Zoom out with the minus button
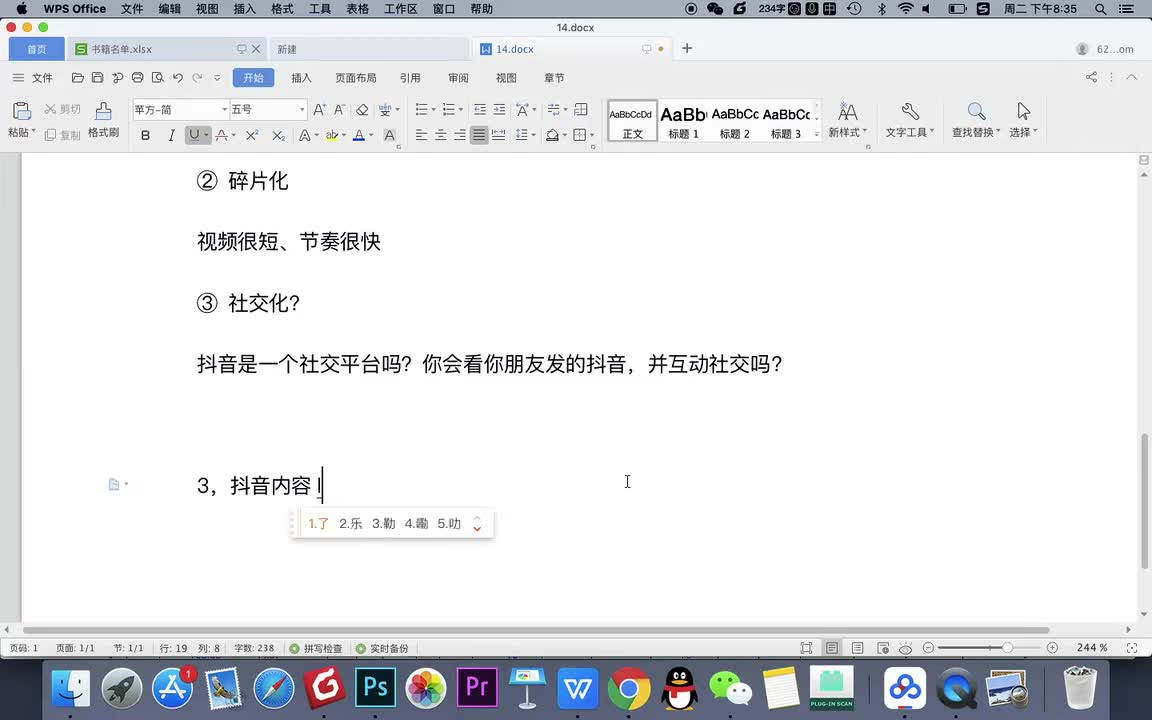Image resolution: width=1152 pixels, height=720 pixels. pyautogui.click(x=928, y=648)
